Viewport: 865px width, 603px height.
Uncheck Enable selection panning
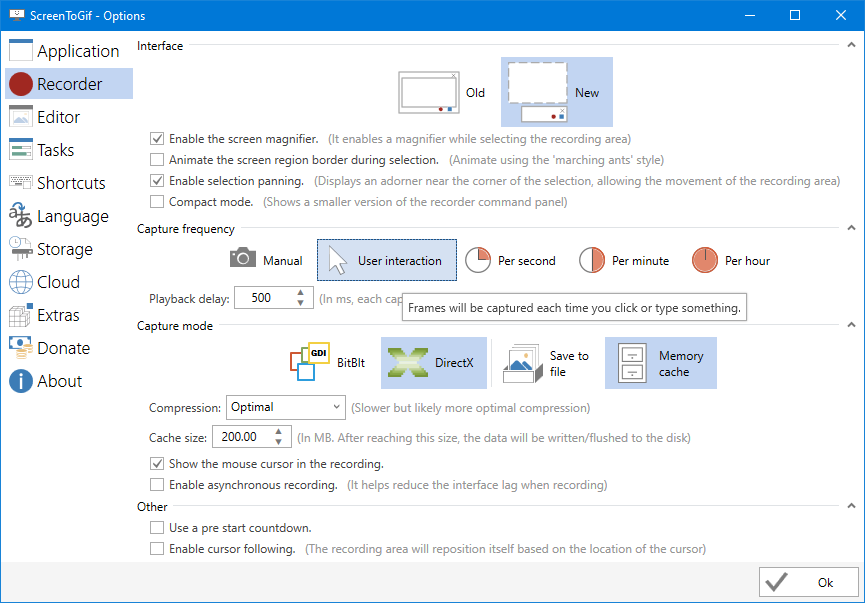[x=157, y=180]
